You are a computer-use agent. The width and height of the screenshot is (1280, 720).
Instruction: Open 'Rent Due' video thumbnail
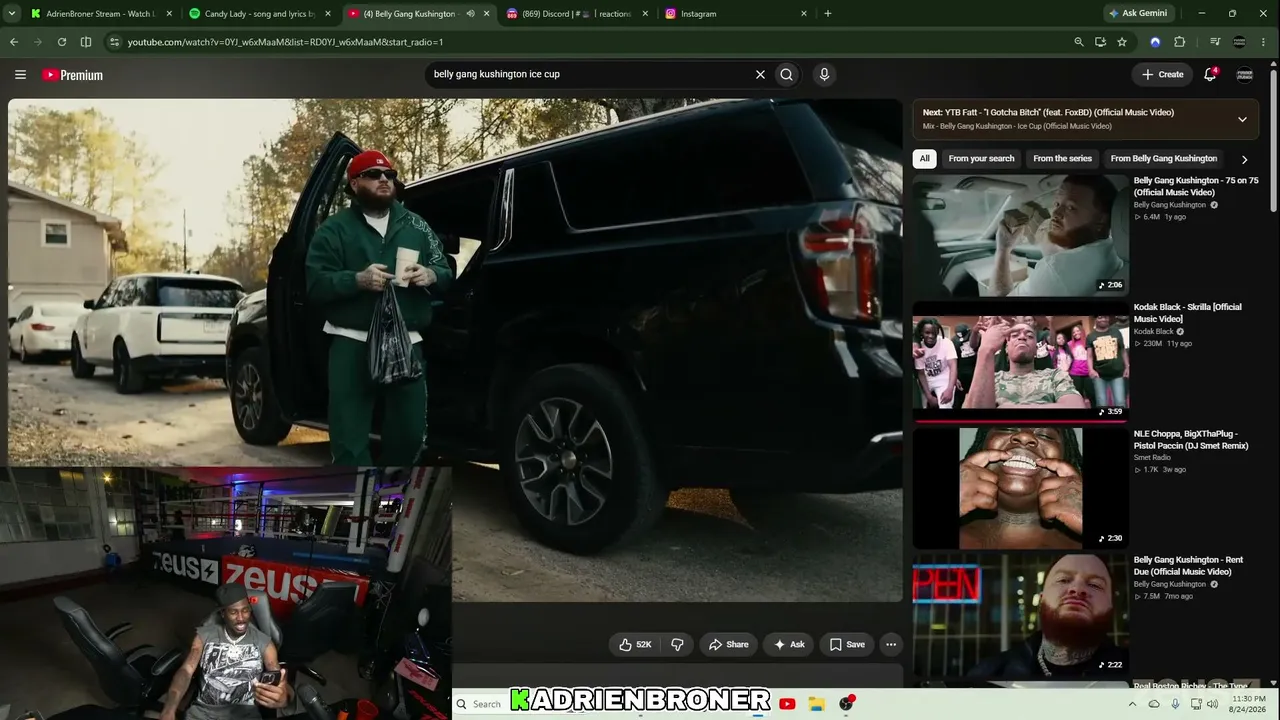[x=1020, y=615]
